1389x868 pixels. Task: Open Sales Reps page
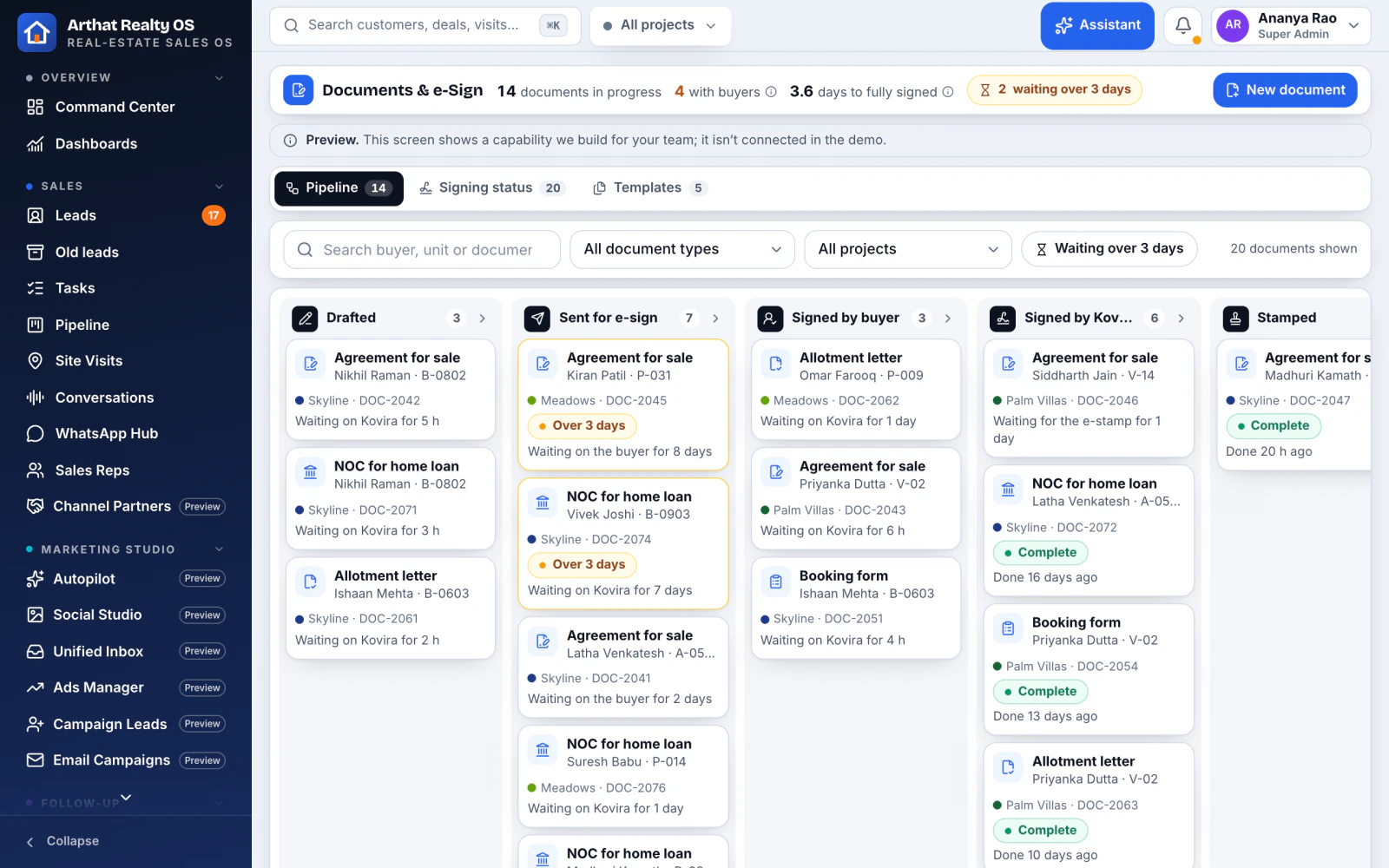tap(126, 470)
